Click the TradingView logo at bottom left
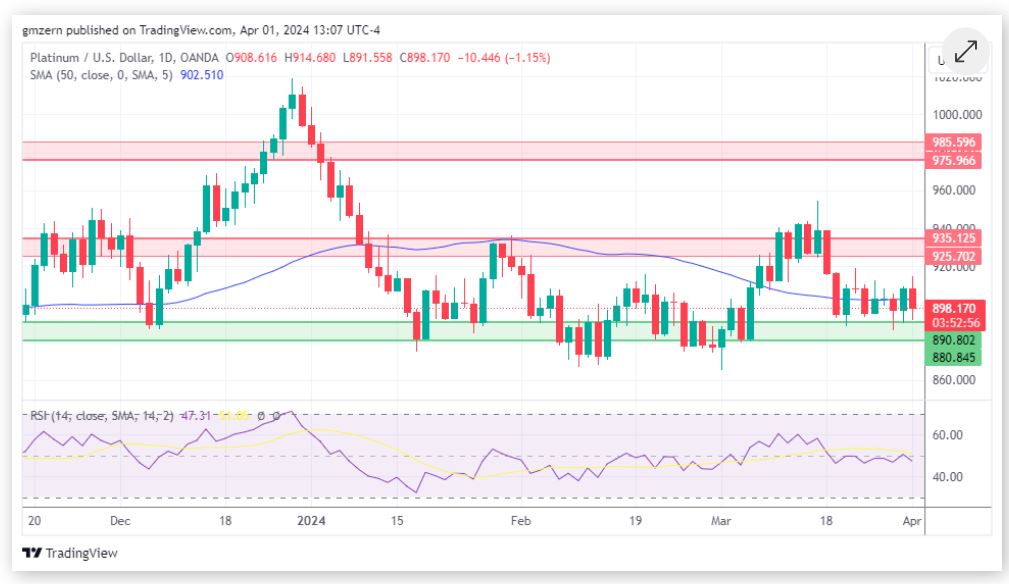This screenshot has width=1009, height=584. [56, 552]
